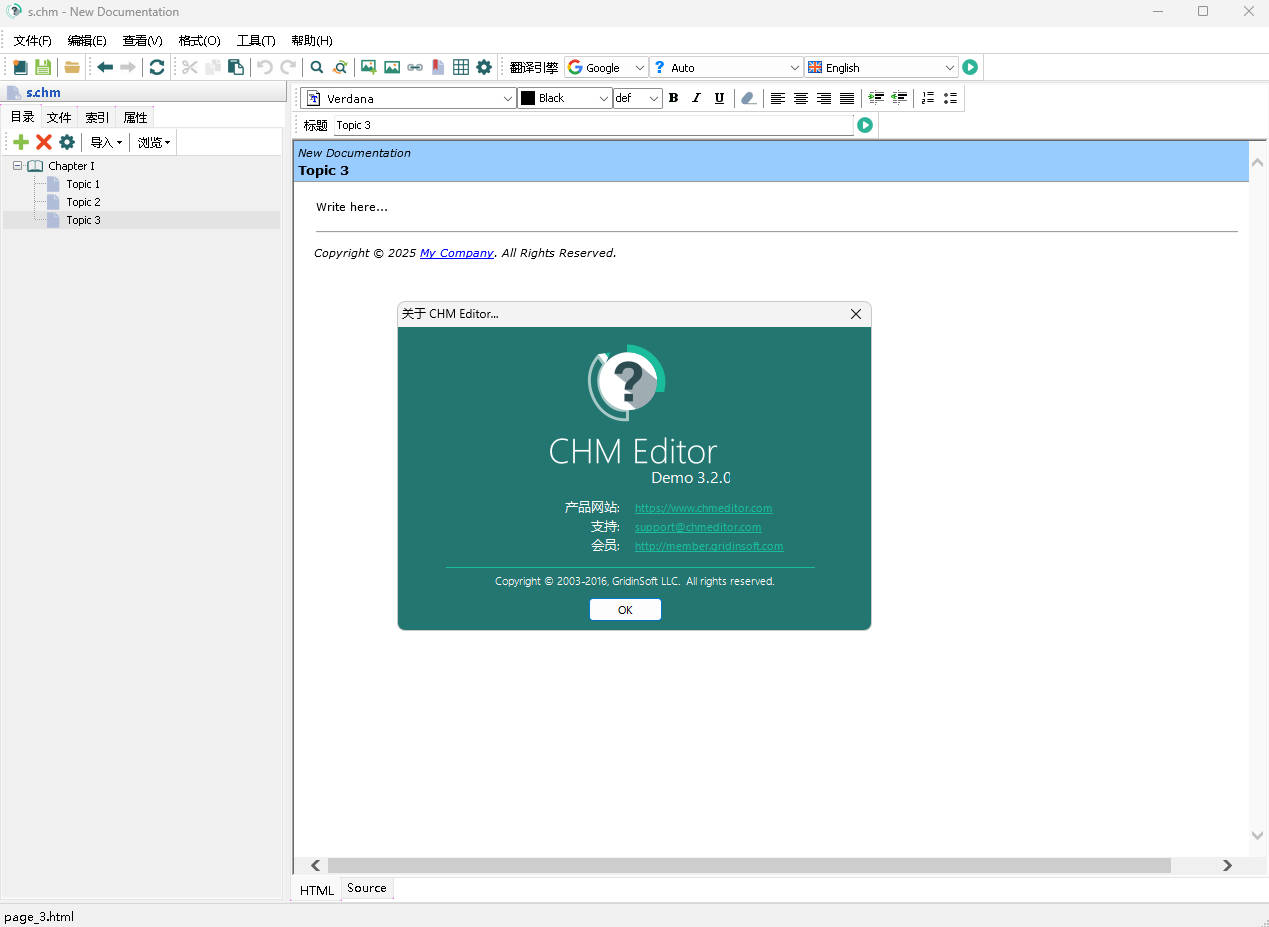The image size is (1269, 927).
Task: Insert a hyperlink with the chain icon
Action: coord(415,67)
